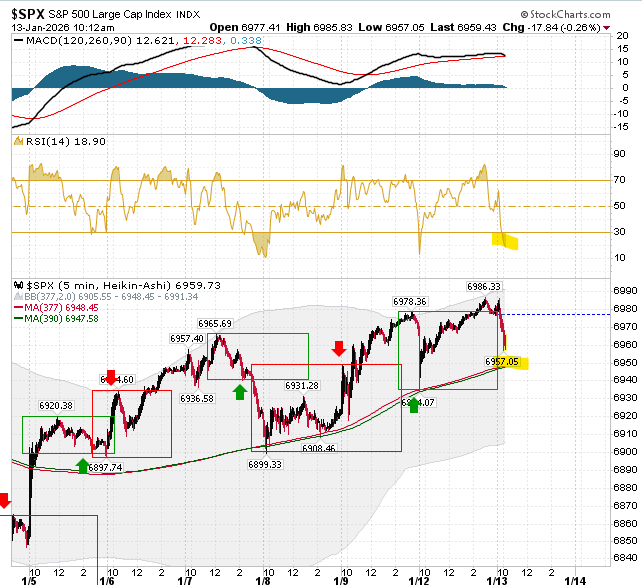This screenshot has width=642, height=585.
Task: Click the red down change triangle in header
Action: (x=606, y=28)
